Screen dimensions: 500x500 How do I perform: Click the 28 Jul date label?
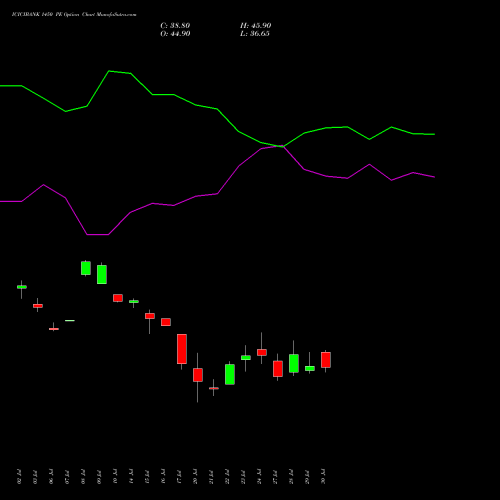coord(291,477)
